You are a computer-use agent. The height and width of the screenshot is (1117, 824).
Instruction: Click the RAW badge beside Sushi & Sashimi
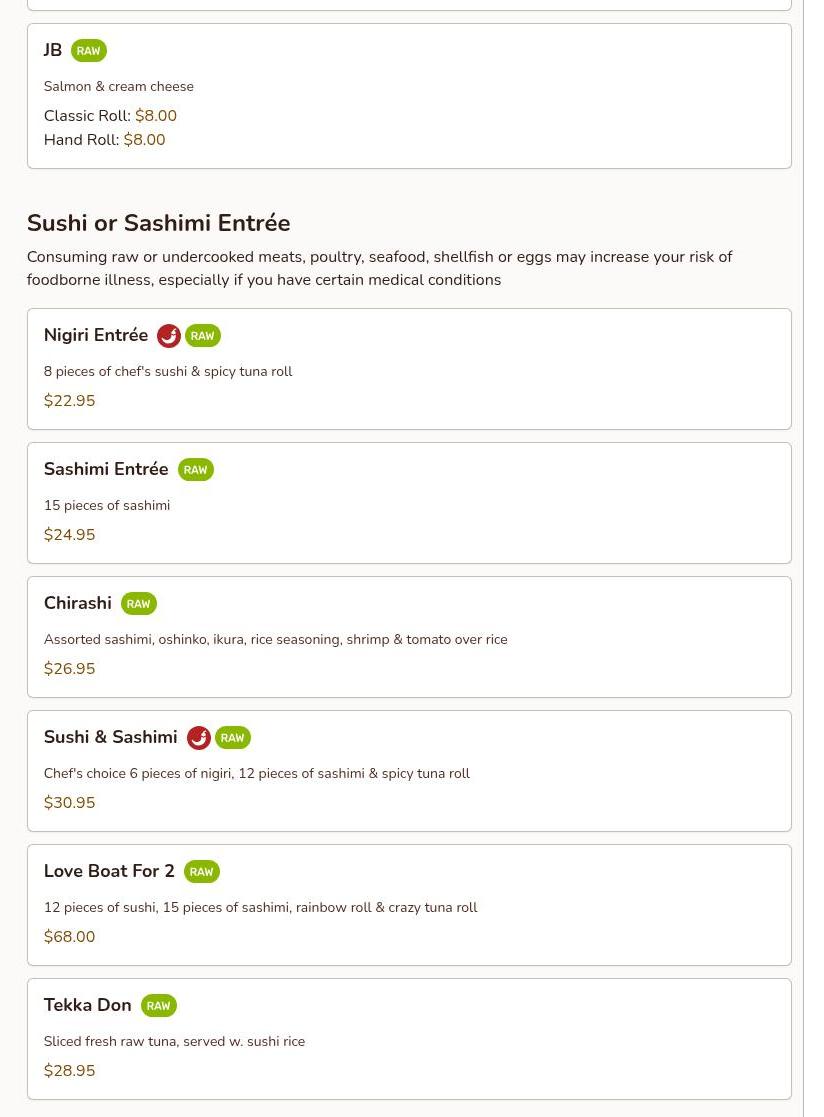point(233,737)
